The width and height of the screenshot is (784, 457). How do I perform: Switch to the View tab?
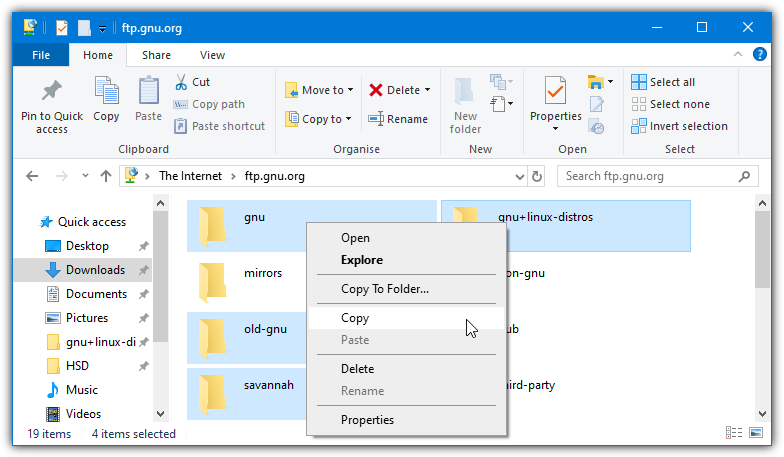coord(212,55)
